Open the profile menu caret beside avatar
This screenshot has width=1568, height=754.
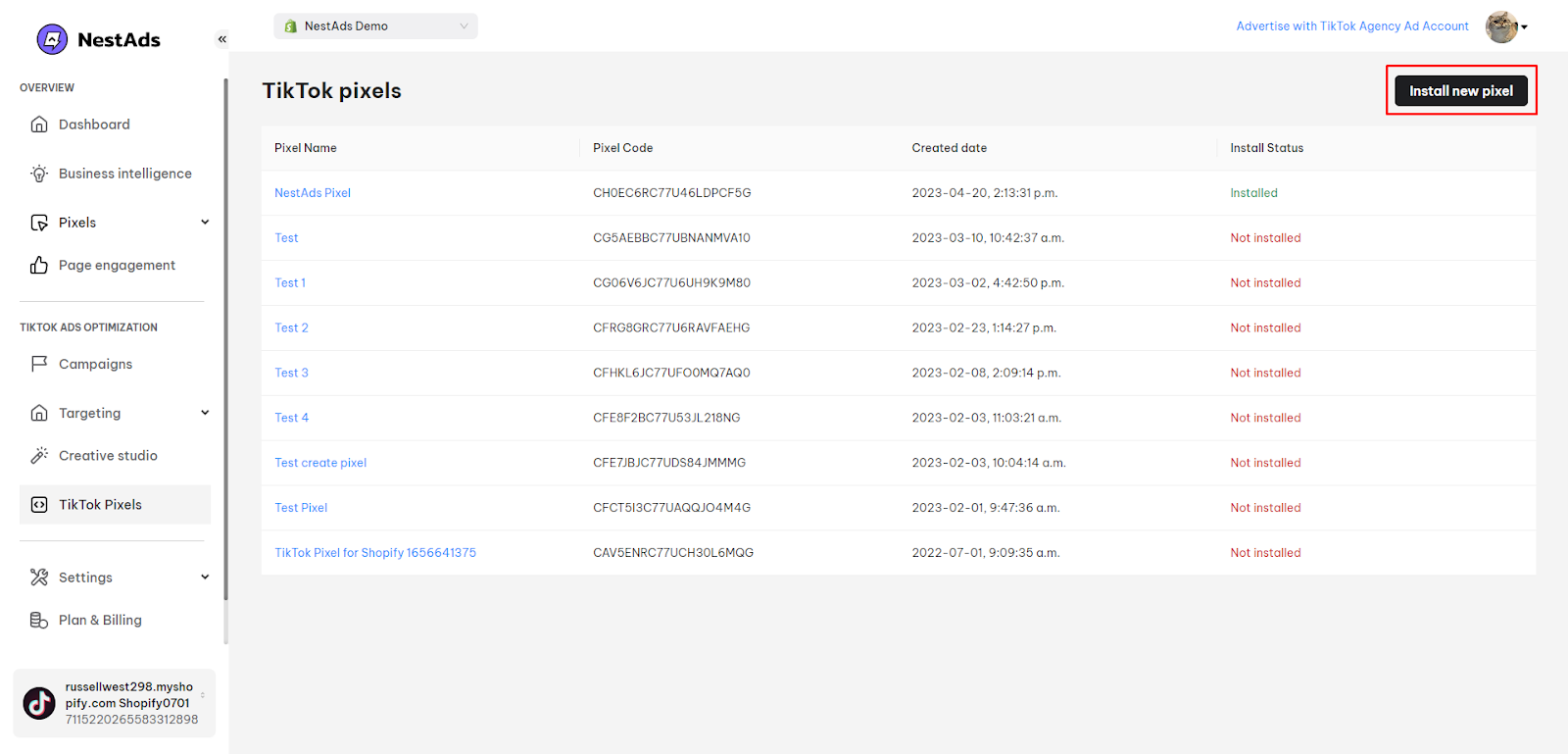(x=1524, y=27)
